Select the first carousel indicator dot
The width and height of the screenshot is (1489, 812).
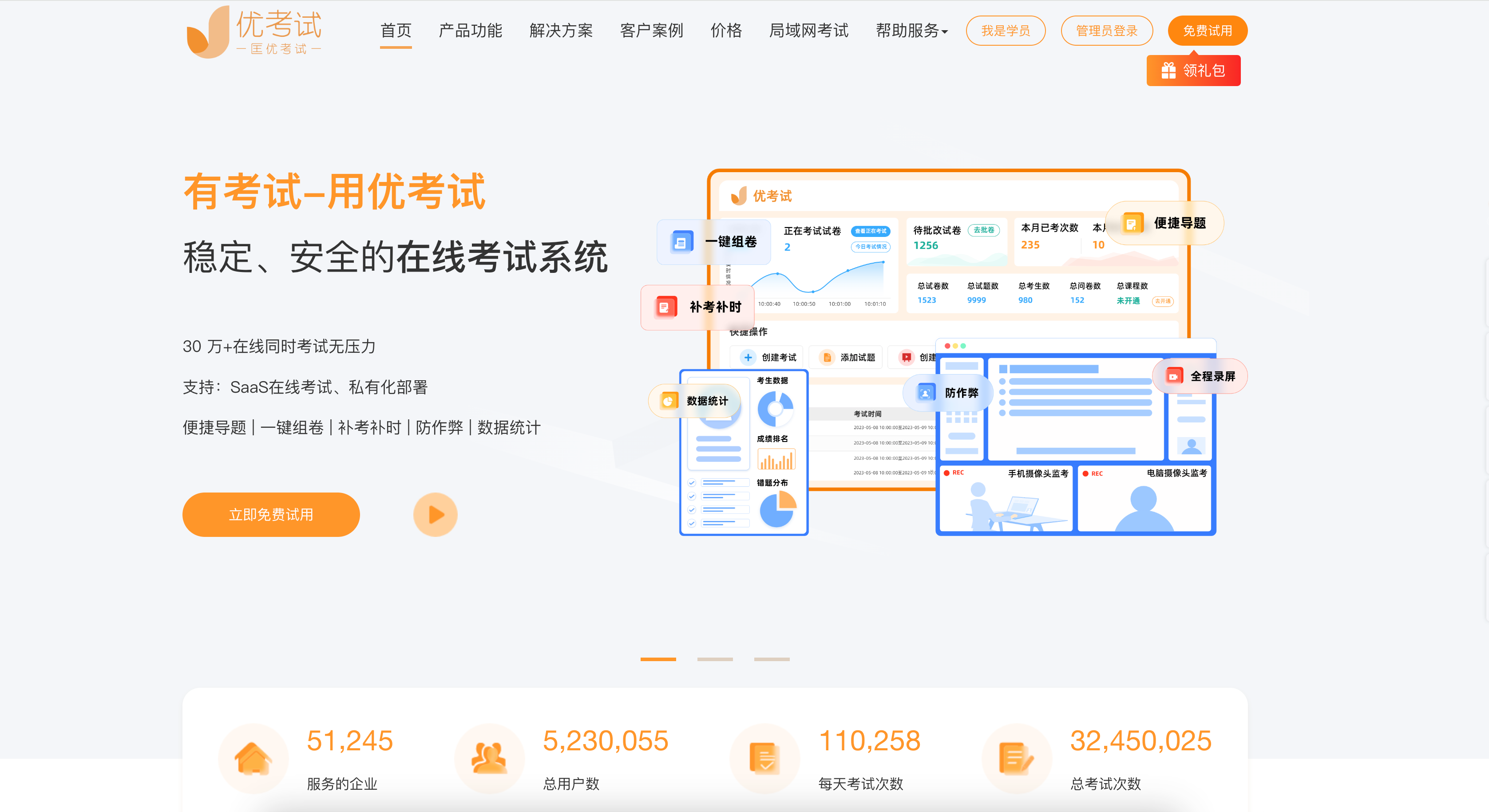click(658, 658)
